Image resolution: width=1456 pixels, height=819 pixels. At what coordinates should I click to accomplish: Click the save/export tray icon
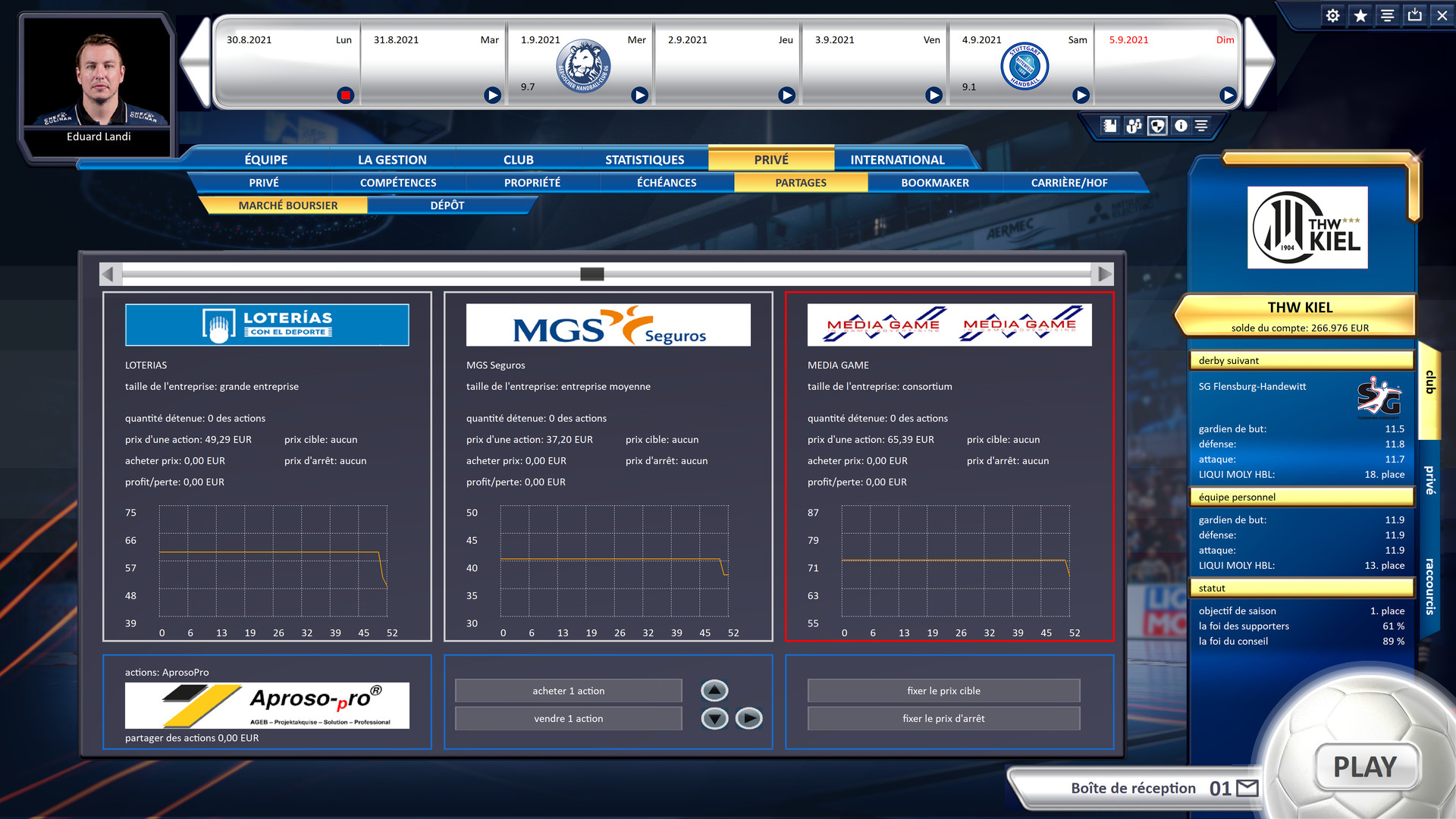pyautogui.click(x=1415, y=15)
